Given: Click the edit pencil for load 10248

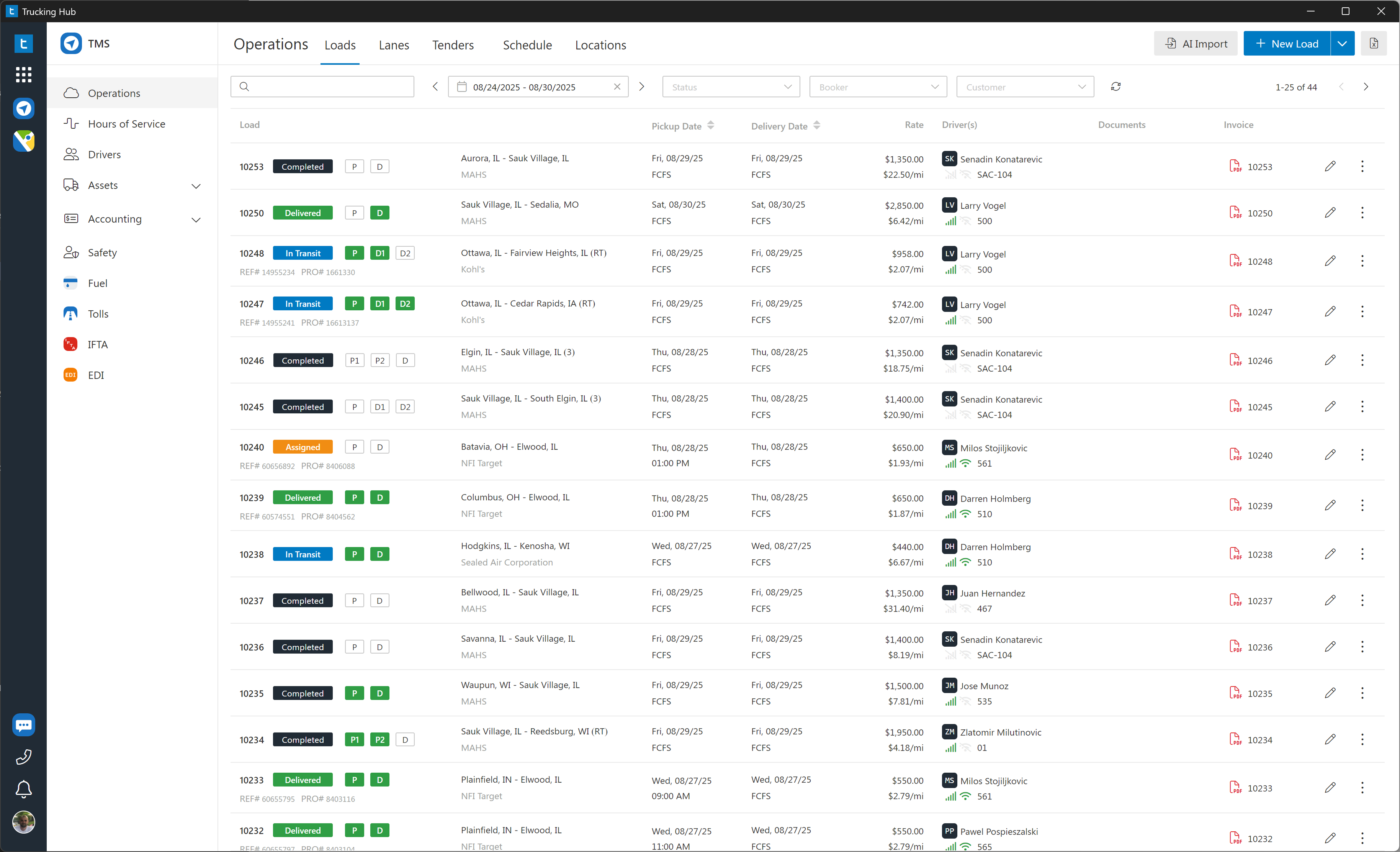Looking at the screenshot, I should click(x=1330, y=261).
